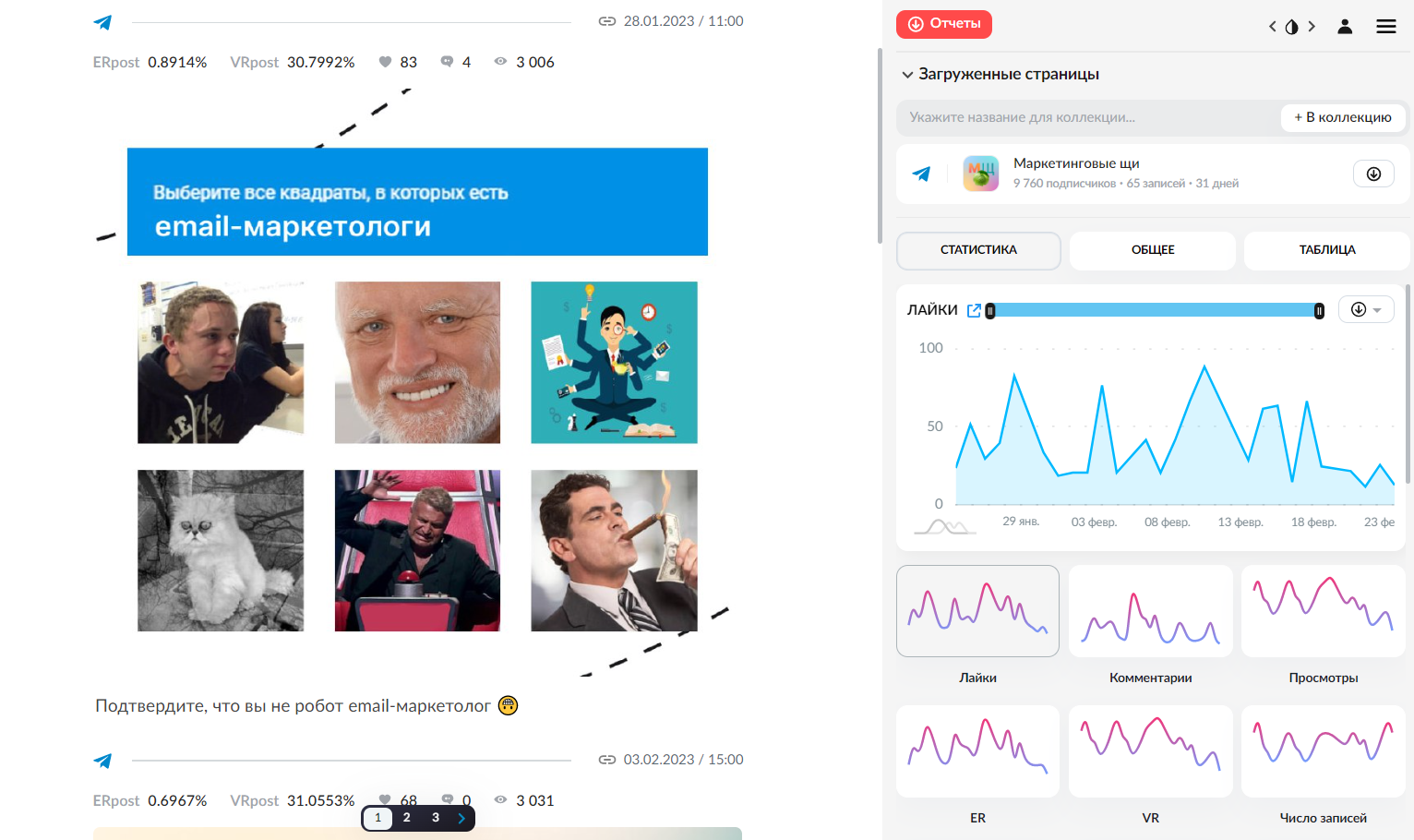Screen dimensions: 1414x840
Task: Focus the collection name input field
Action: pyautogui.click(x=1087, y=117)
